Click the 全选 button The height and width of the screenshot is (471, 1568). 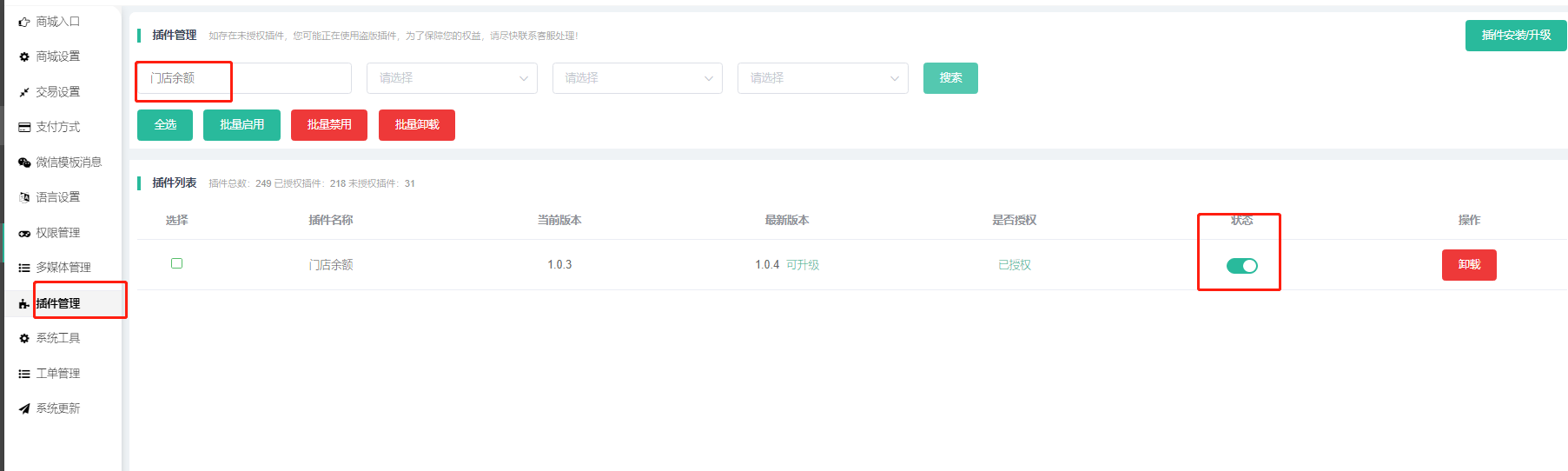(x=165, y=125)
